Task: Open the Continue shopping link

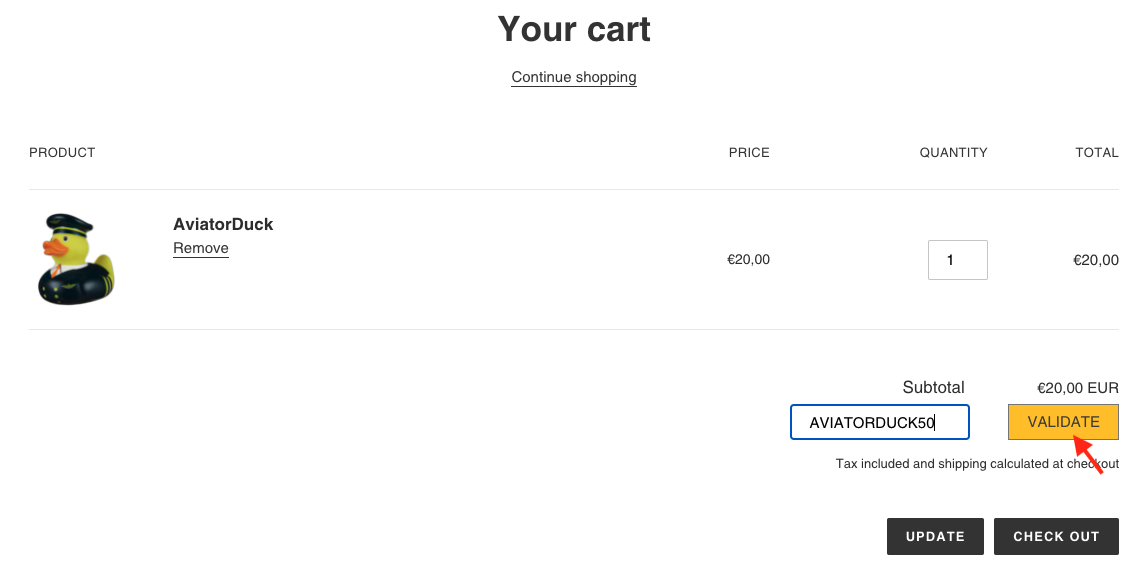Action: click(574, 77)
